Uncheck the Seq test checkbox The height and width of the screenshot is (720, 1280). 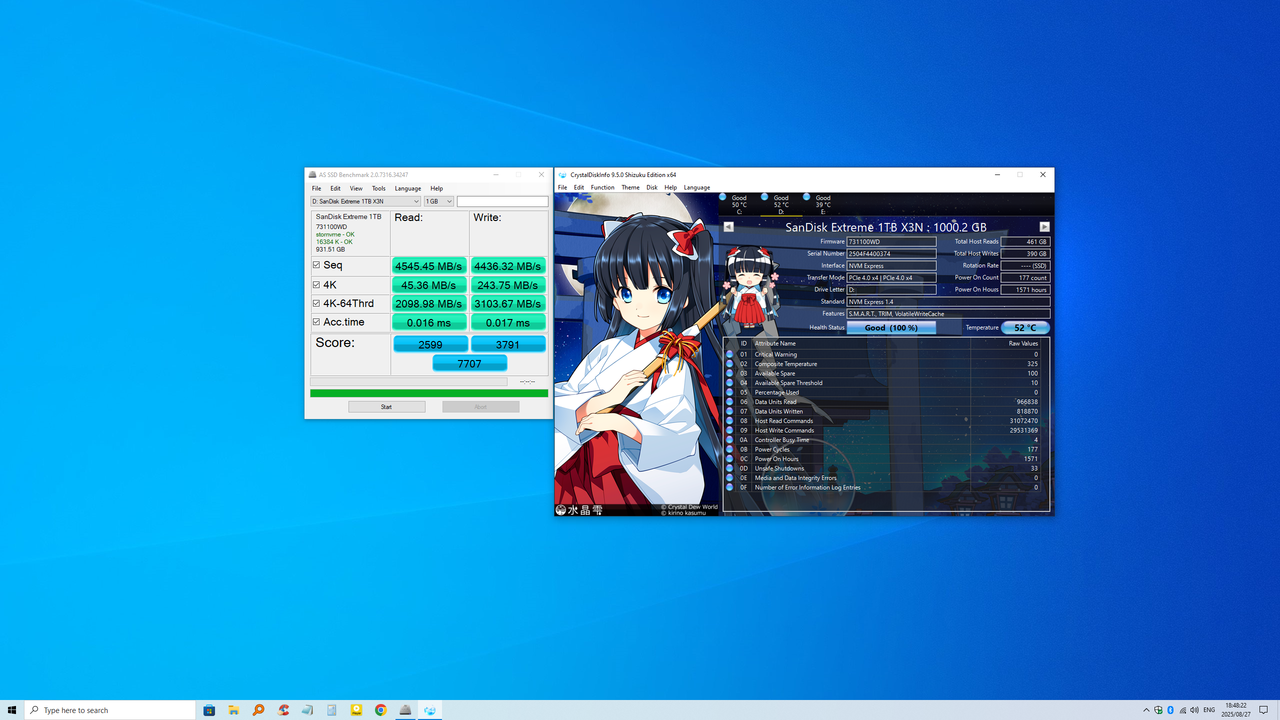pos(317,265)
